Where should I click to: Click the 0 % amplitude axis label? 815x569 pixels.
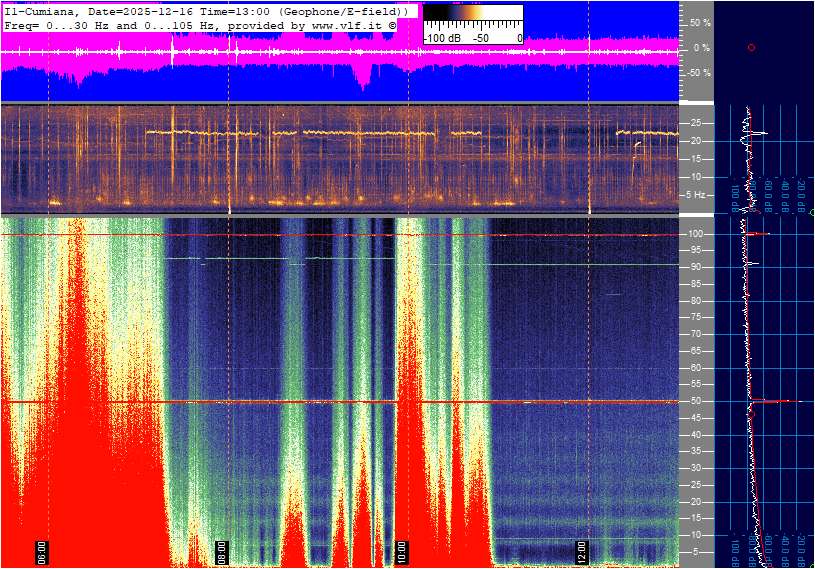point(701,47)
